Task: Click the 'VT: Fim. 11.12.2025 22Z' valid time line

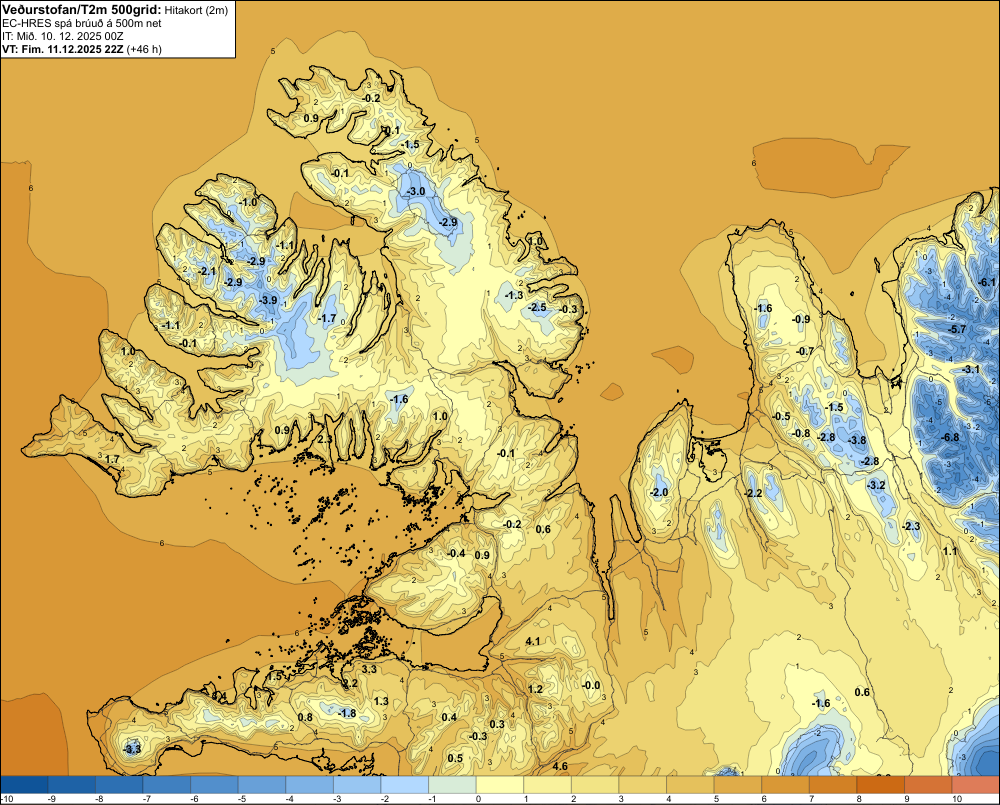Action: 62,49
